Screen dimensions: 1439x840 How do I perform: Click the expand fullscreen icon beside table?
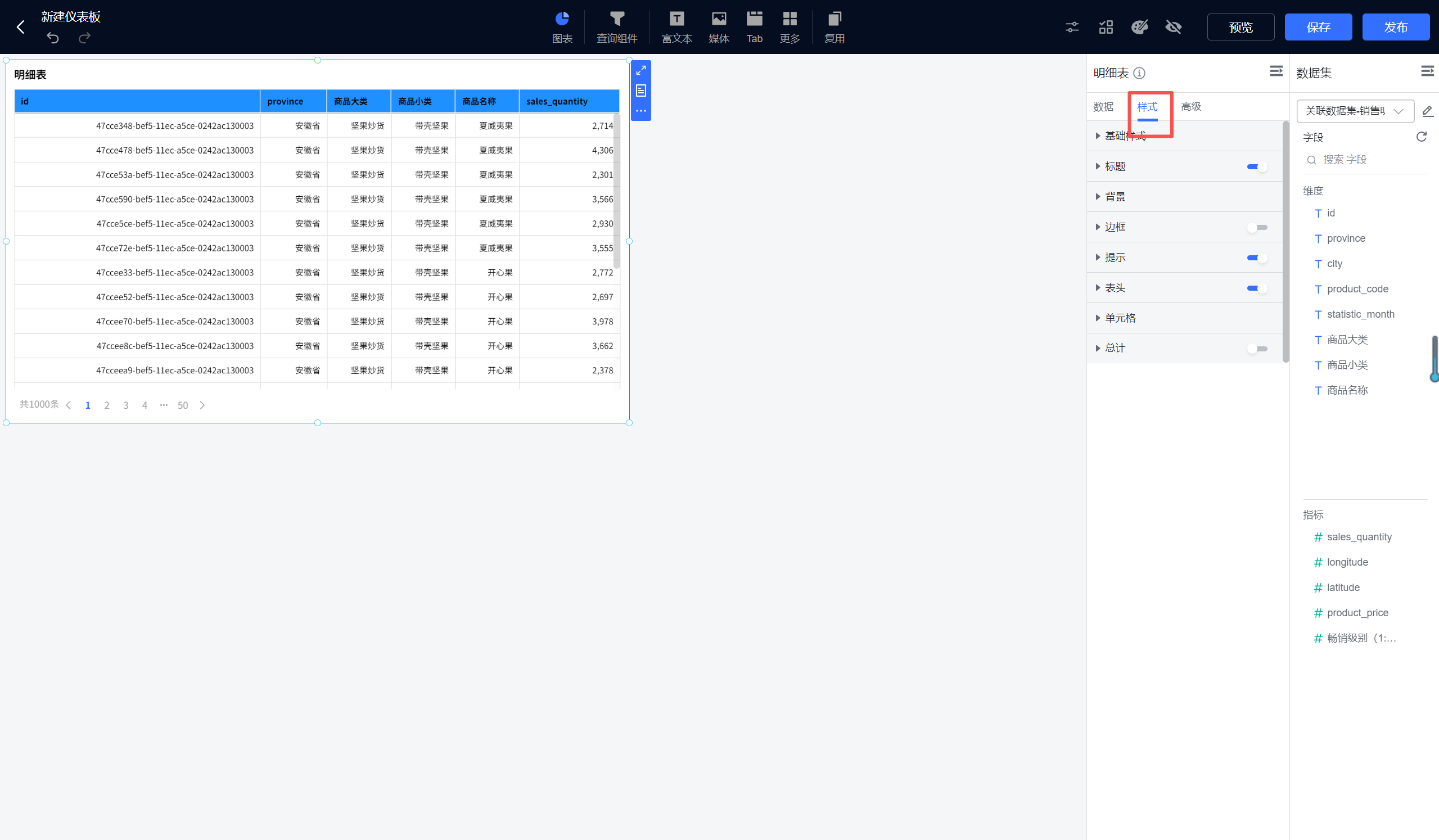tap(640, 70)
